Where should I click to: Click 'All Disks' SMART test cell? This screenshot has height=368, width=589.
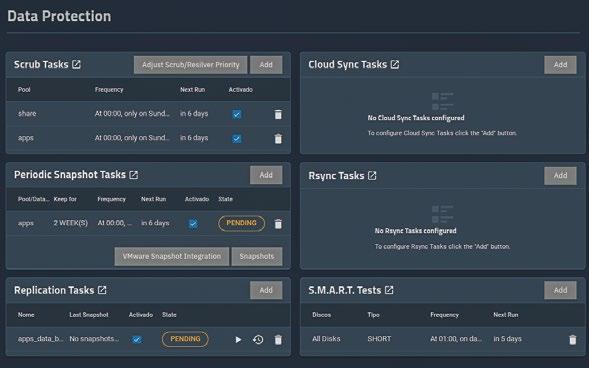[x=326, y=339]
